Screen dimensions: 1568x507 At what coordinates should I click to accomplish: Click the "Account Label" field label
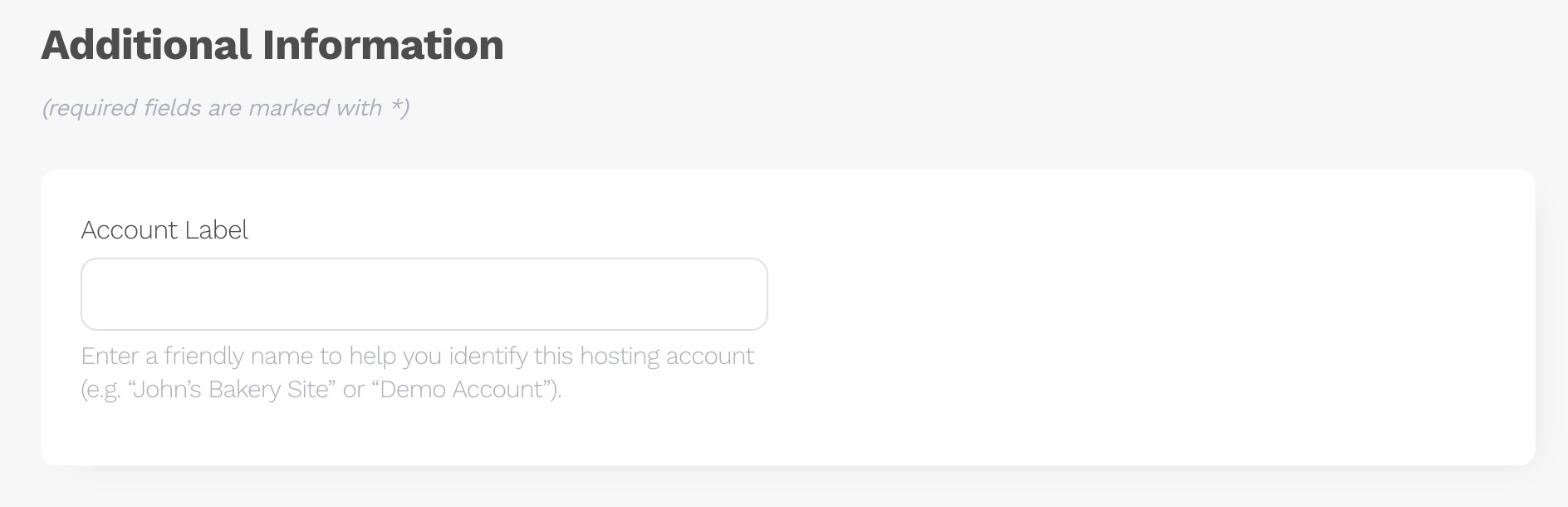(x=164, y=230)
